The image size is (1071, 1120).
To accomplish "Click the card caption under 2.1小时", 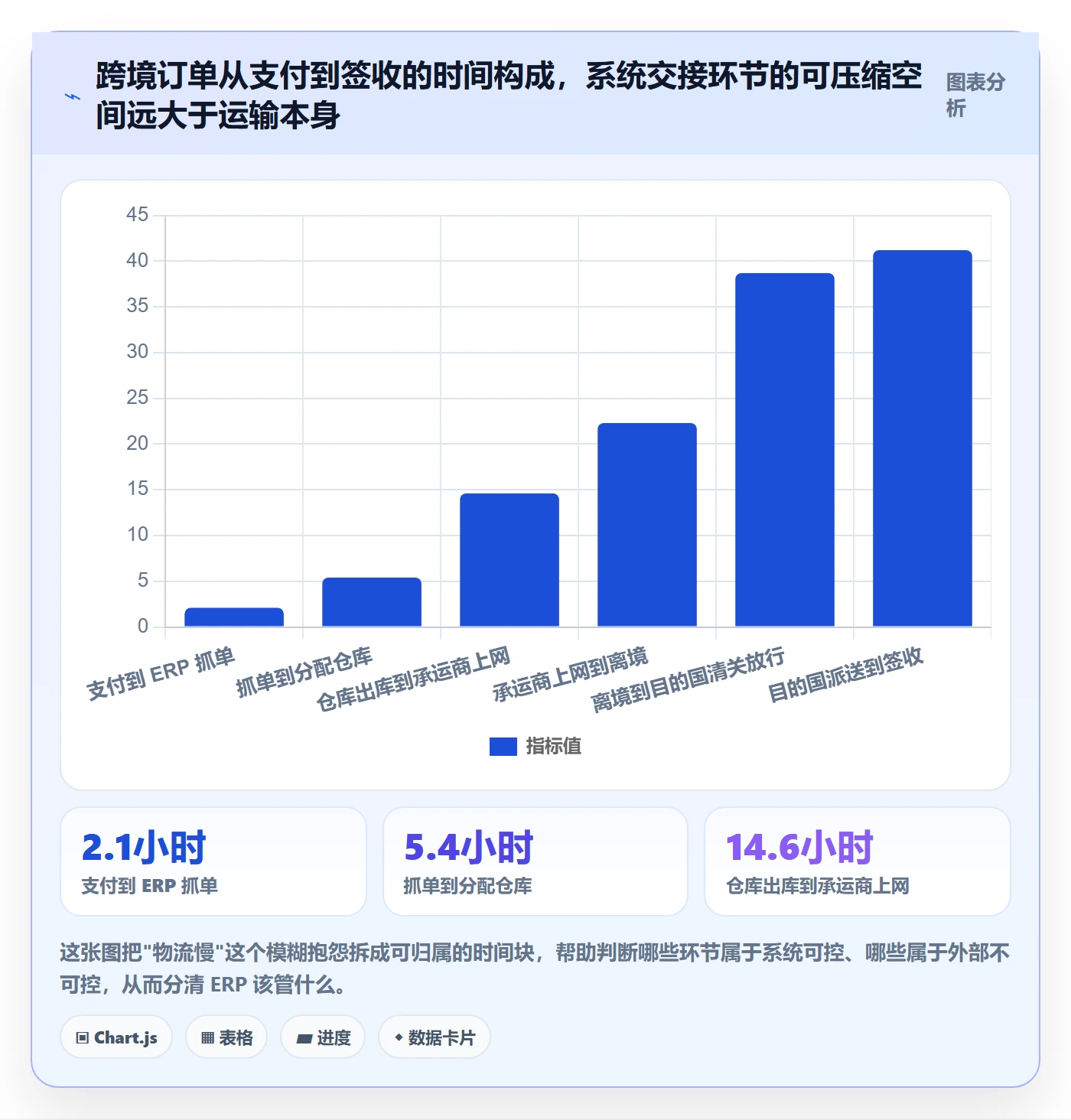I will (x=150, y=886).
